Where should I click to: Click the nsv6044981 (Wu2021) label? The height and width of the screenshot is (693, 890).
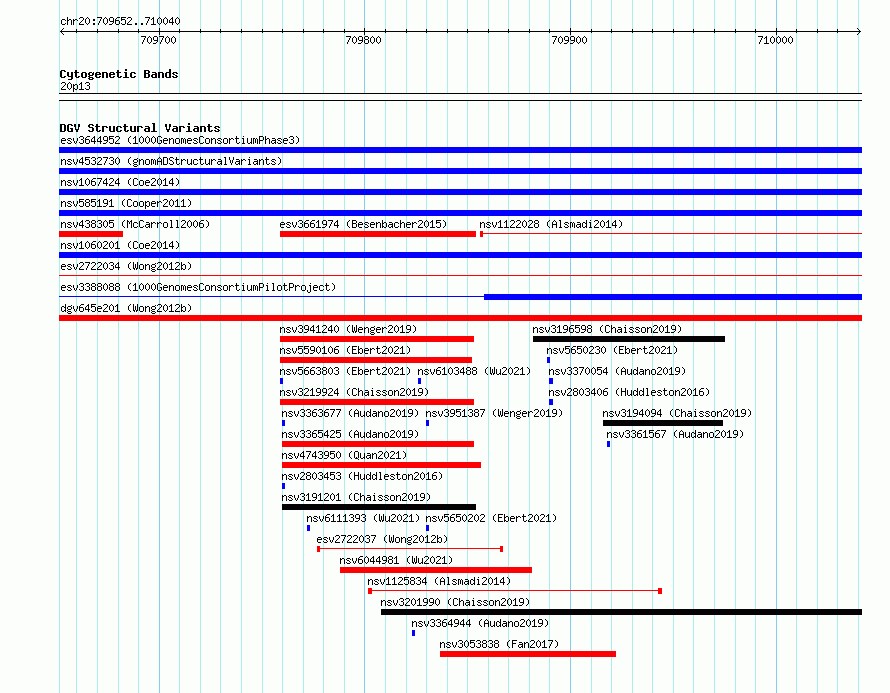tap(396, 560)
